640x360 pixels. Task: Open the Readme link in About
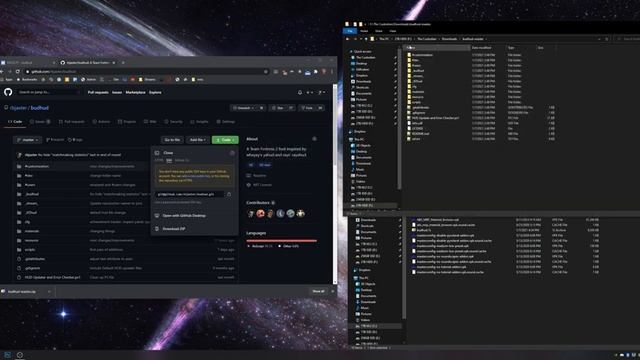pos(260,176)
